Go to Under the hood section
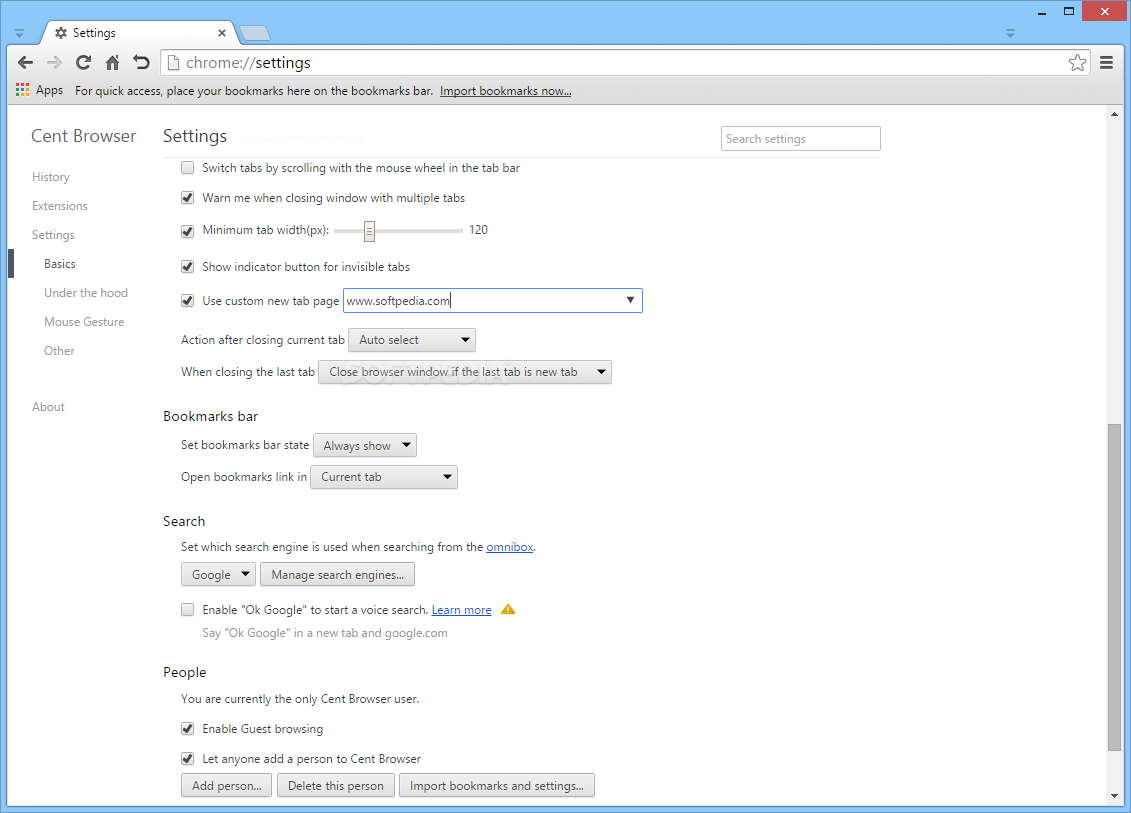The width and height of the screenshot is (1131, 813). click(86, 293)
